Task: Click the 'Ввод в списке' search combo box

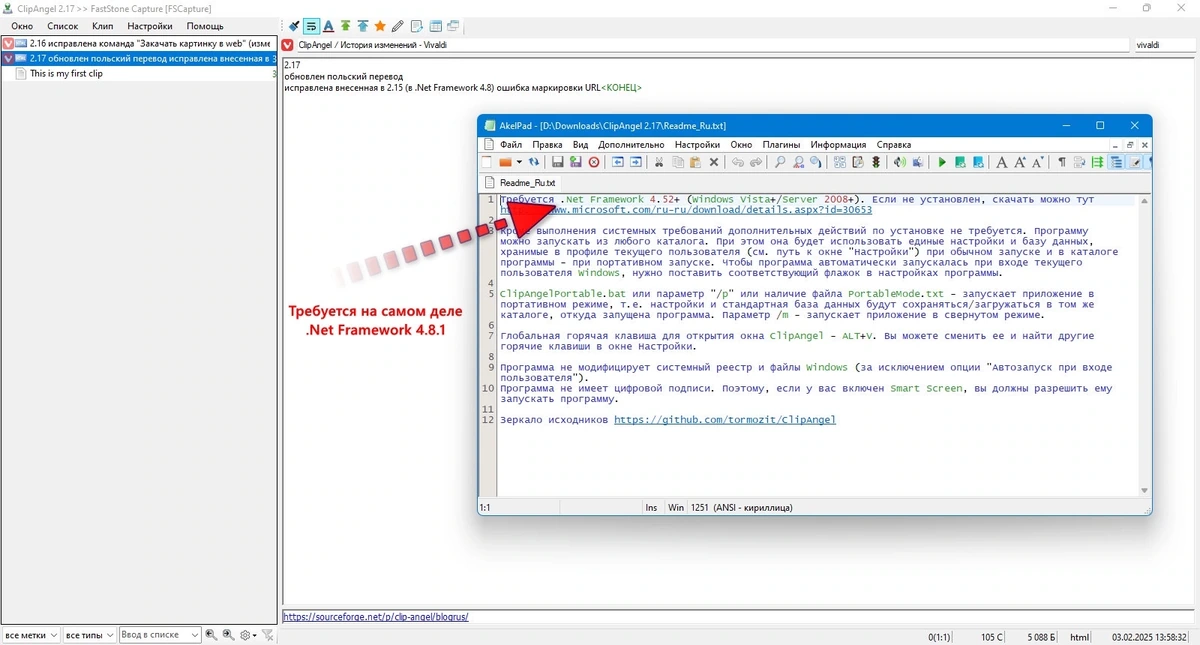Action: point(160,635)
